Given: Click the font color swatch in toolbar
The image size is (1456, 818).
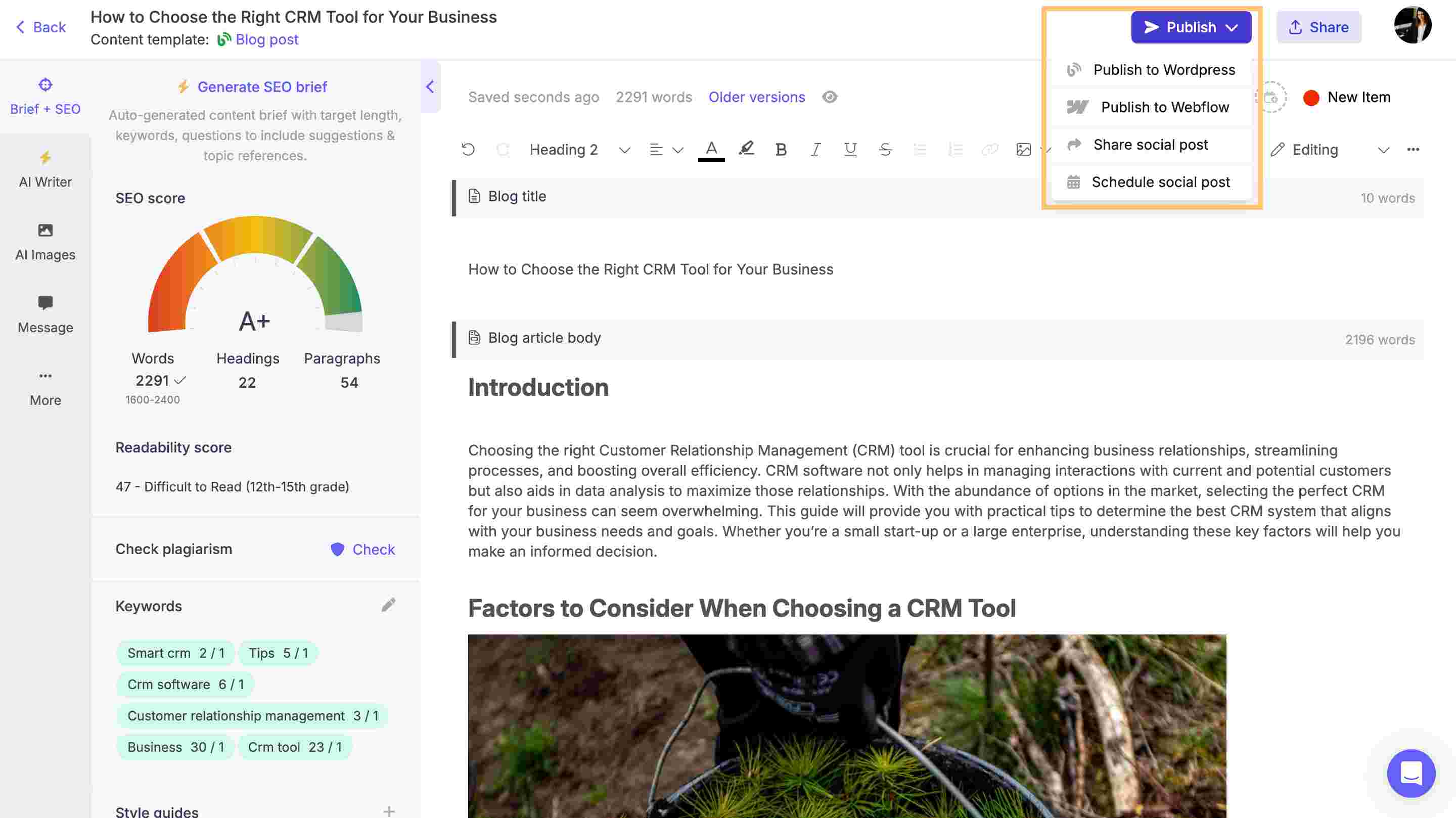Looking at the screenshot, I should tap(710, 149).
